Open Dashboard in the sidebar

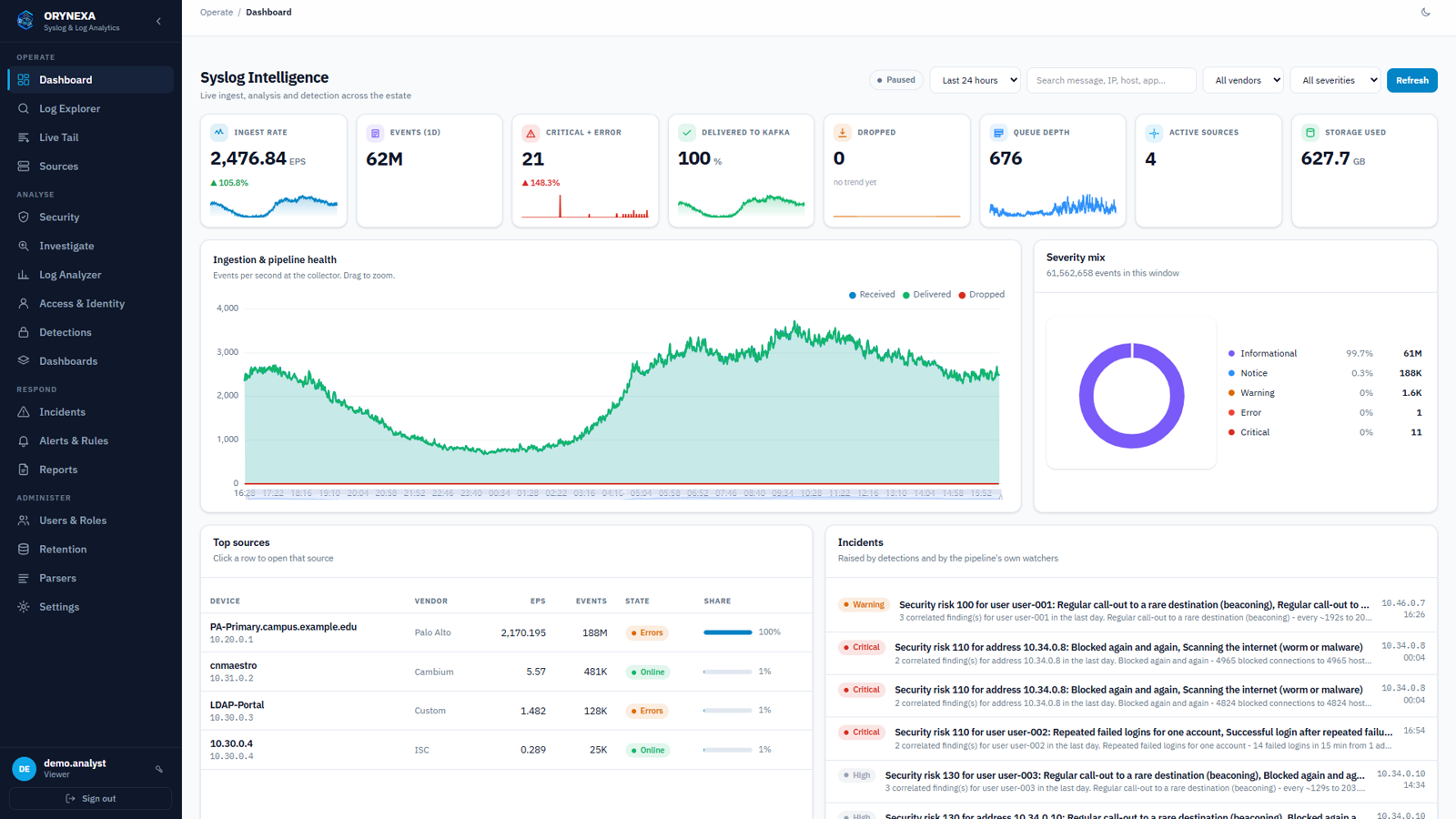click(x=91, y=80)
